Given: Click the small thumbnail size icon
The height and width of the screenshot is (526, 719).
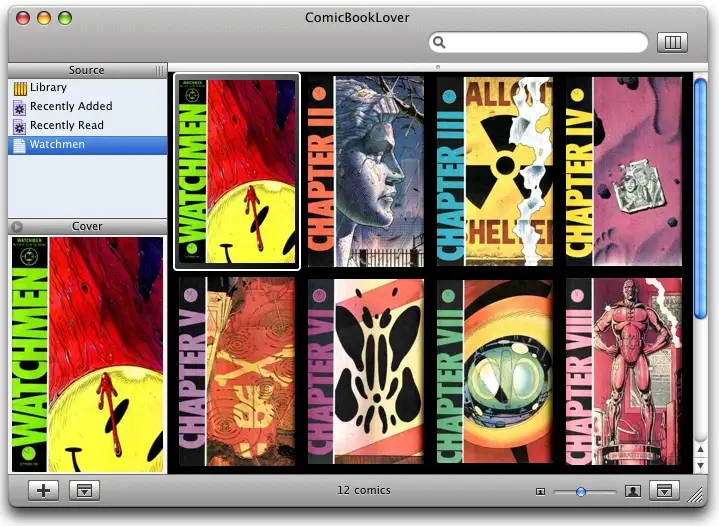Looking at the screenshot, I should point(541,492).
